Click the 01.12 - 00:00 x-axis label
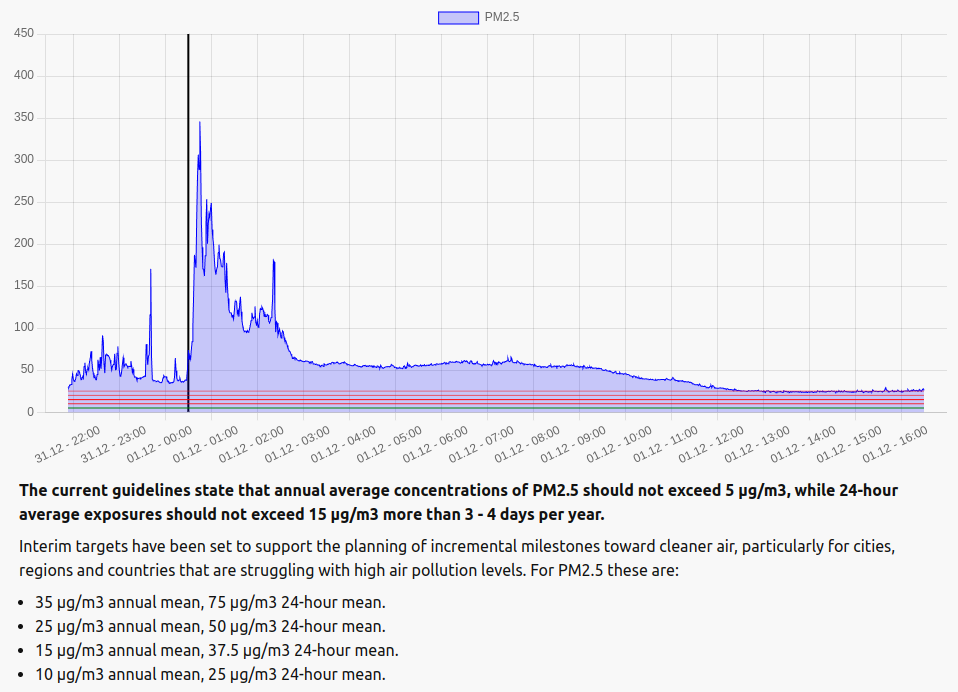 pyautogui.click(x=159, y=444)
